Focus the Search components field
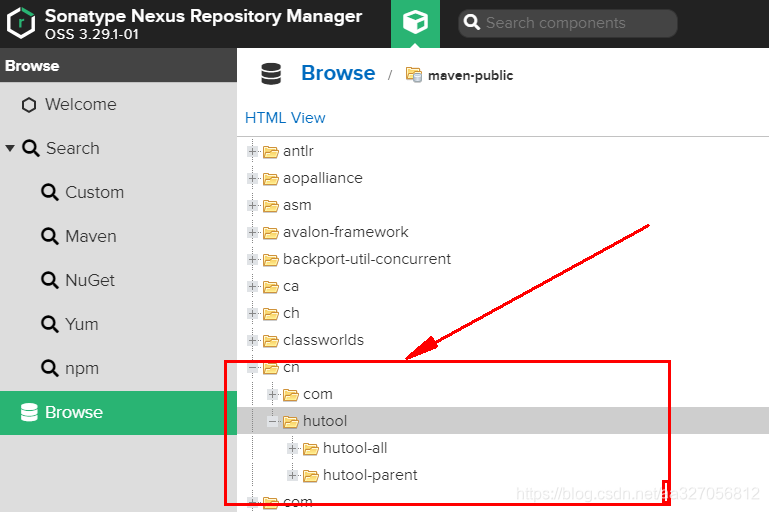Screen dimensions: 769x512 click(568, 23)
